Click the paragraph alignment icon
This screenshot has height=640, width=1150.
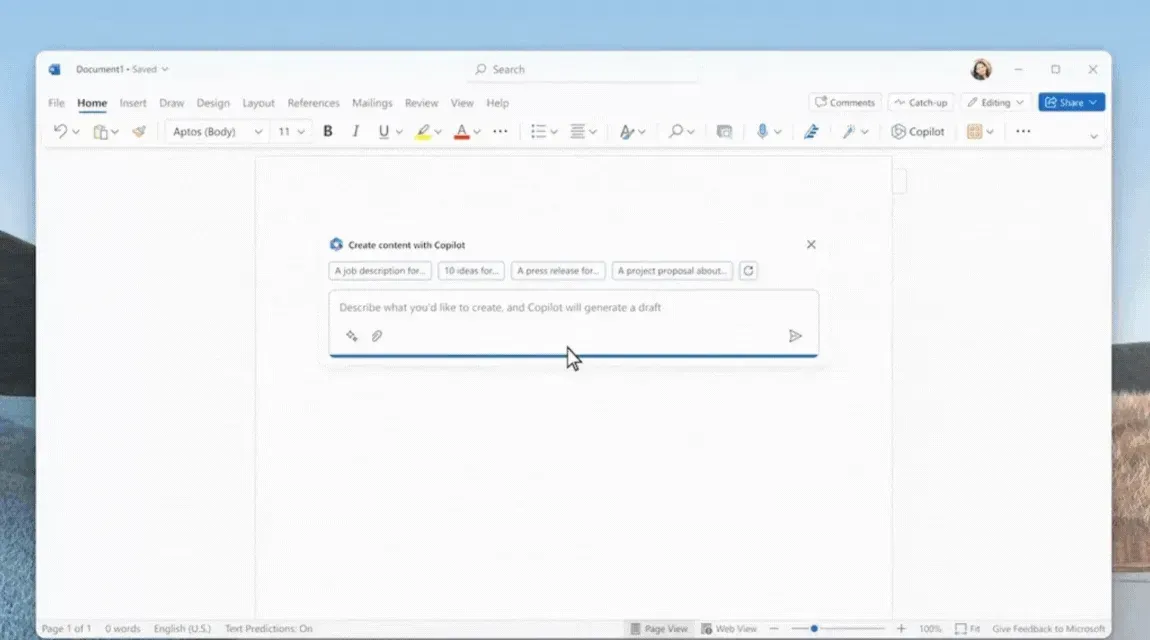578,131
